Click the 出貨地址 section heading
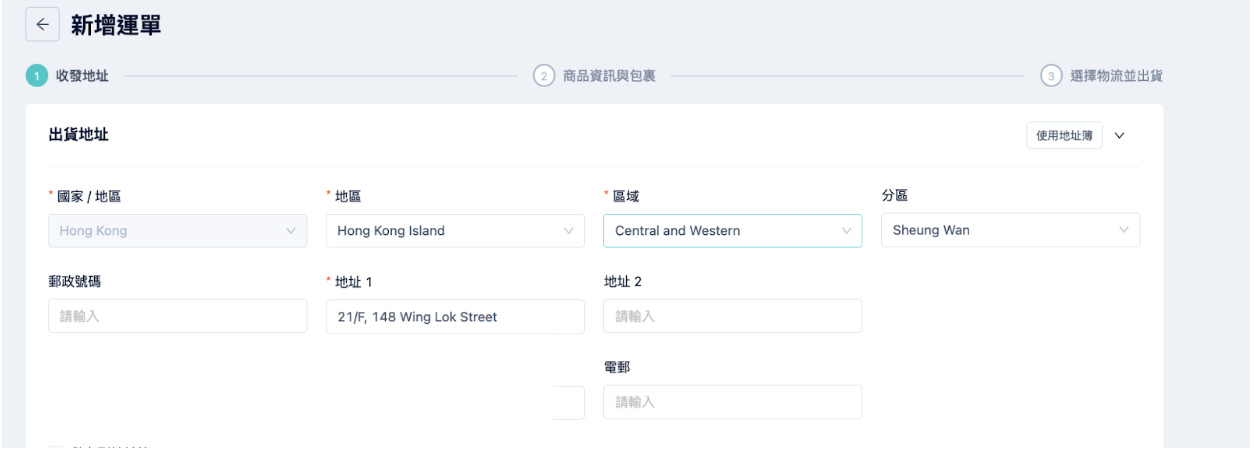 tap(79, 136)
